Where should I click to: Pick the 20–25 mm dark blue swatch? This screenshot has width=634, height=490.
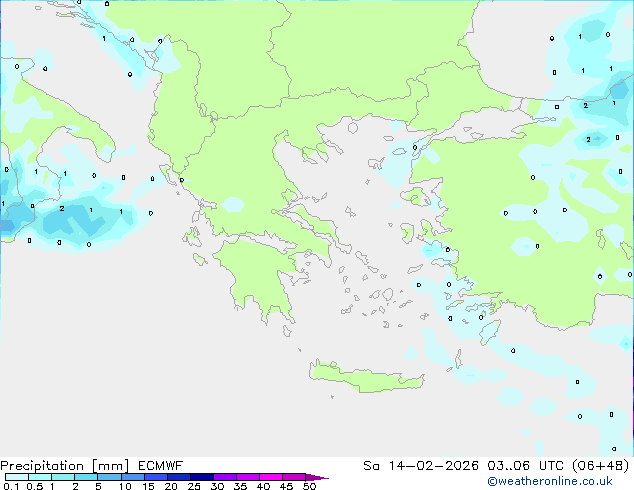[x=178, y=477]
